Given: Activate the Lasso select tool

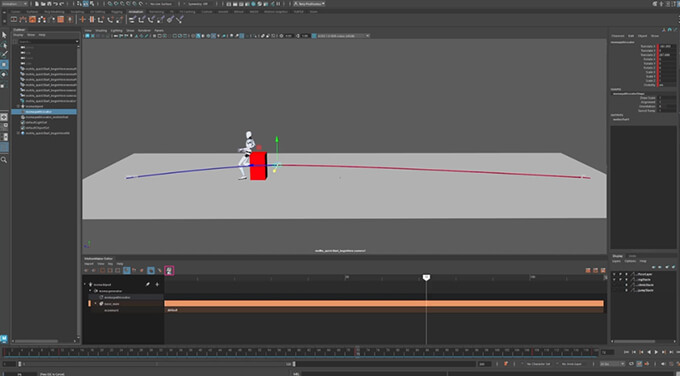Looking at the screenshot, I should (x=4, y=45).
